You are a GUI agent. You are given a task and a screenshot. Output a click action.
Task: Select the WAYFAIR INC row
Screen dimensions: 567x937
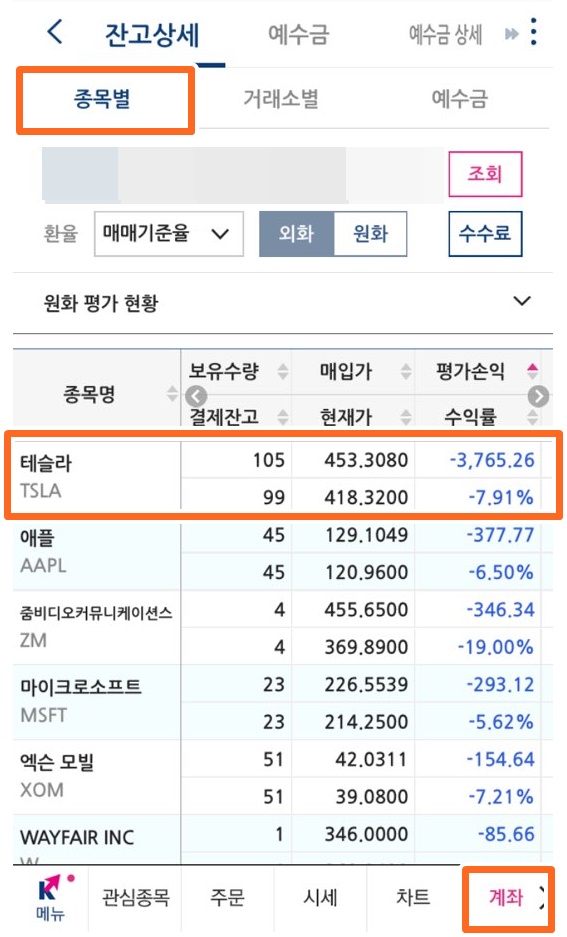pyautogui.click(x=283, y=840)
